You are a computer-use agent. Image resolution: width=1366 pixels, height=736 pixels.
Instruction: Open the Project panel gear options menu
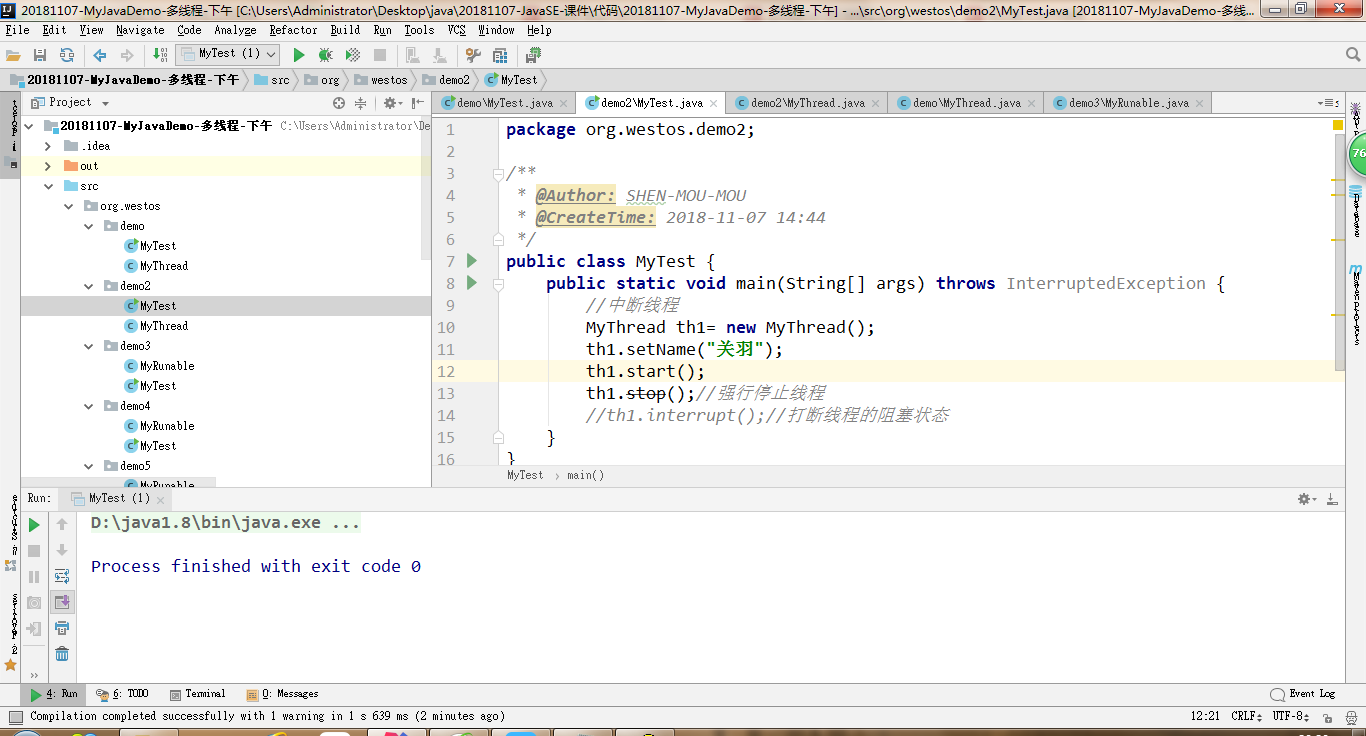click(x=391, y=103)
